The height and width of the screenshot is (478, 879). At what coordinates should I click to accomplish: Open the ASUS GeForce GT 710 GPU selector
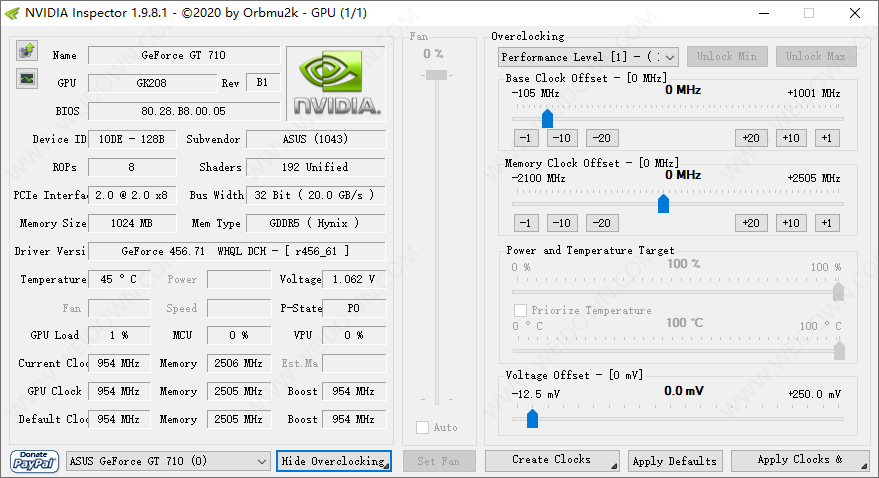pos(167,461)
